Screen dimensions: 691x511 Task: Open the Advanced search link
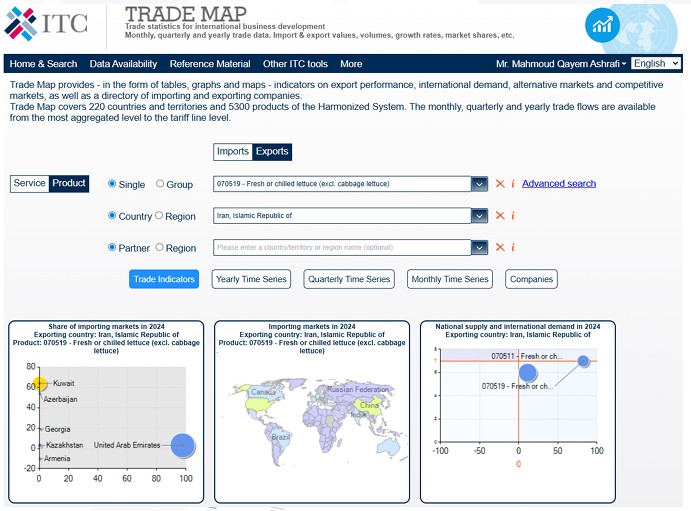559,183
